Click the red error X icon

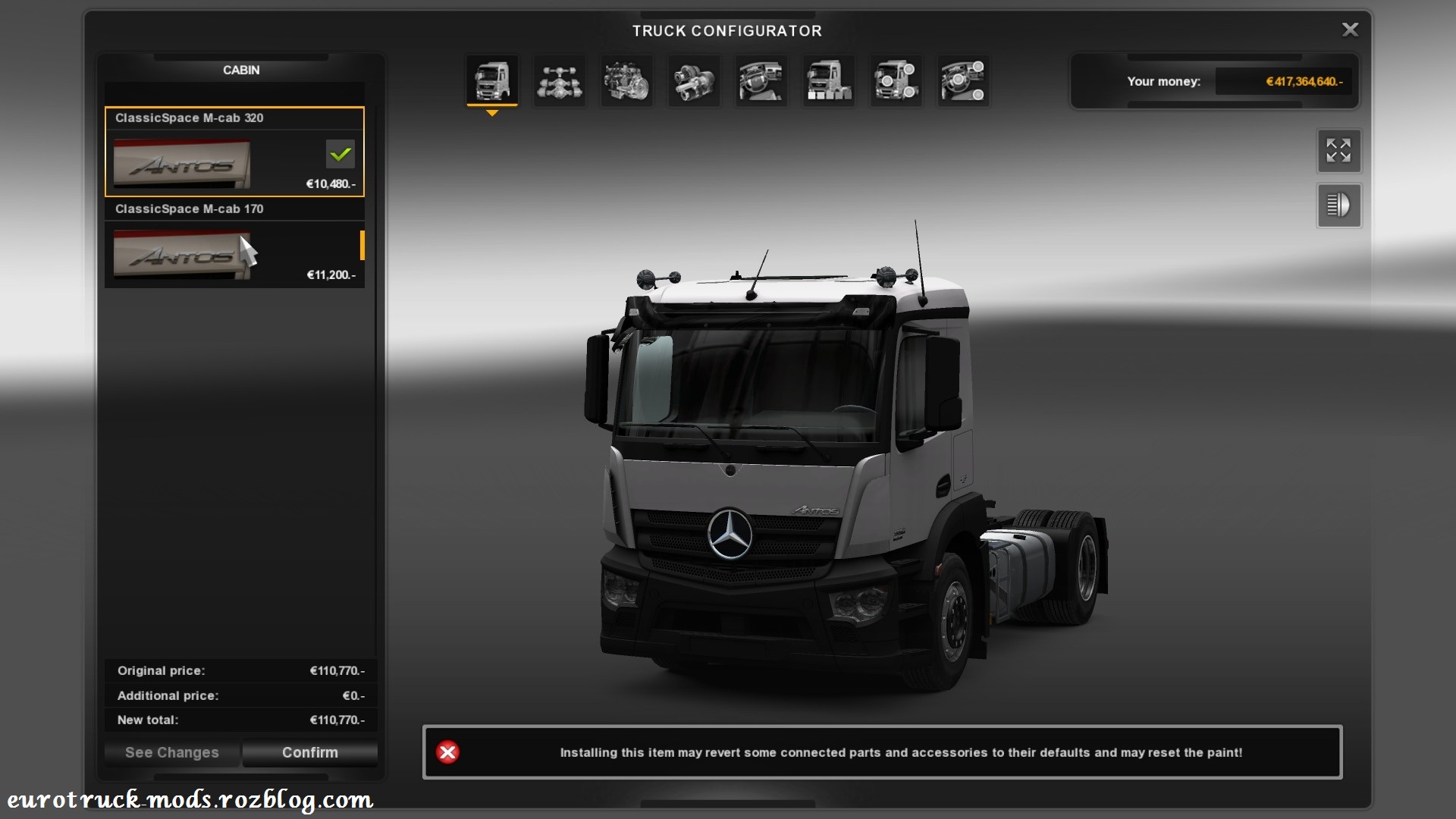(447, 752)
